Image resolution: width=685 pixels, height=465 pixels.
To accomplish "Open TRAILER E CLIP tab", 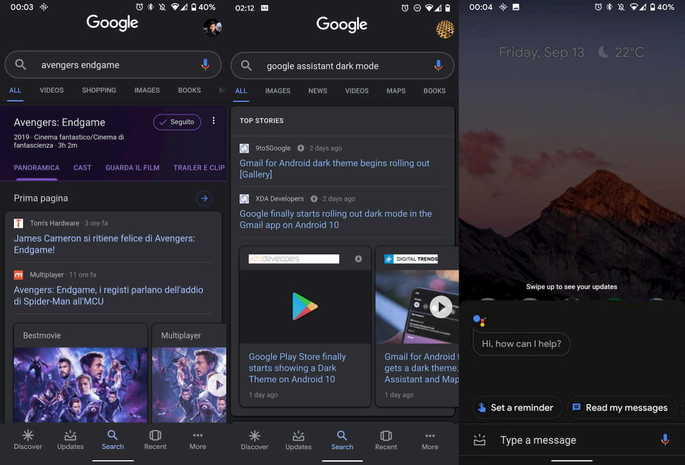I will point(199,167).
